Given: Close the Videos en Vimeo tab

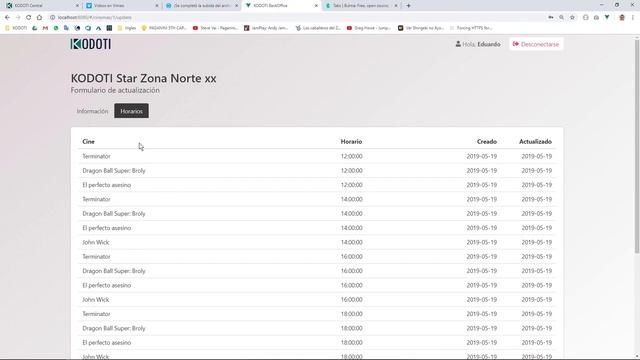Looking at the screenshot, I should coord(157,6).
